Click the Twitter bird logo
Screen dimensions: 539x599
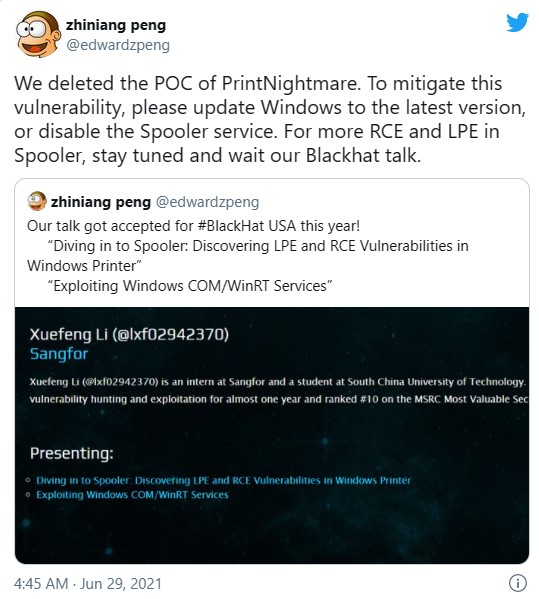[517, 23]
